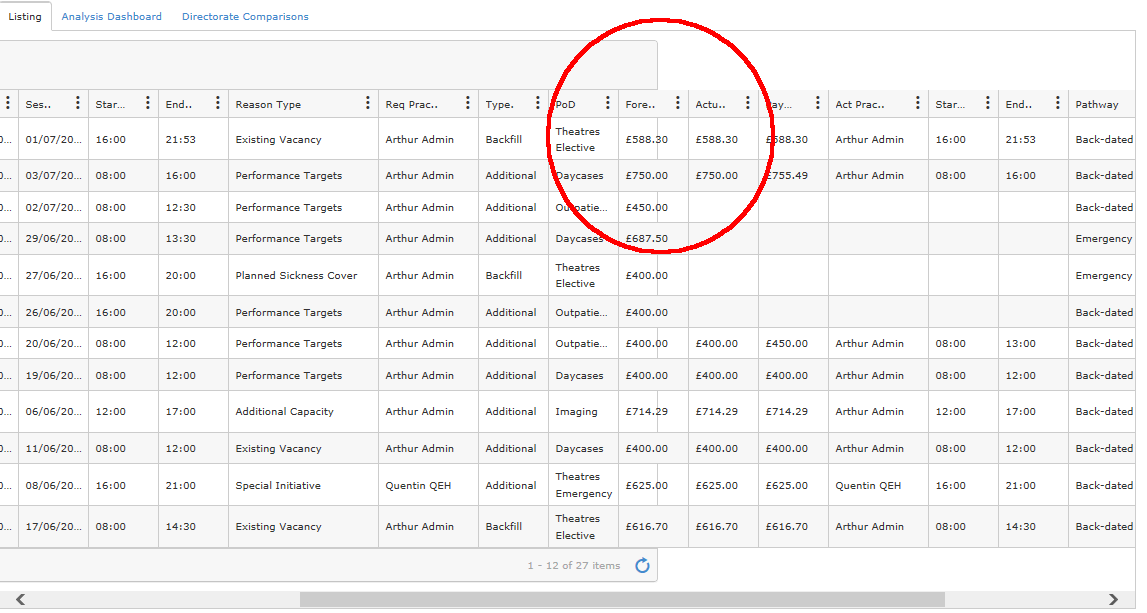Sort by the PoD column header
1147x613 pixels.
point(565,105)
